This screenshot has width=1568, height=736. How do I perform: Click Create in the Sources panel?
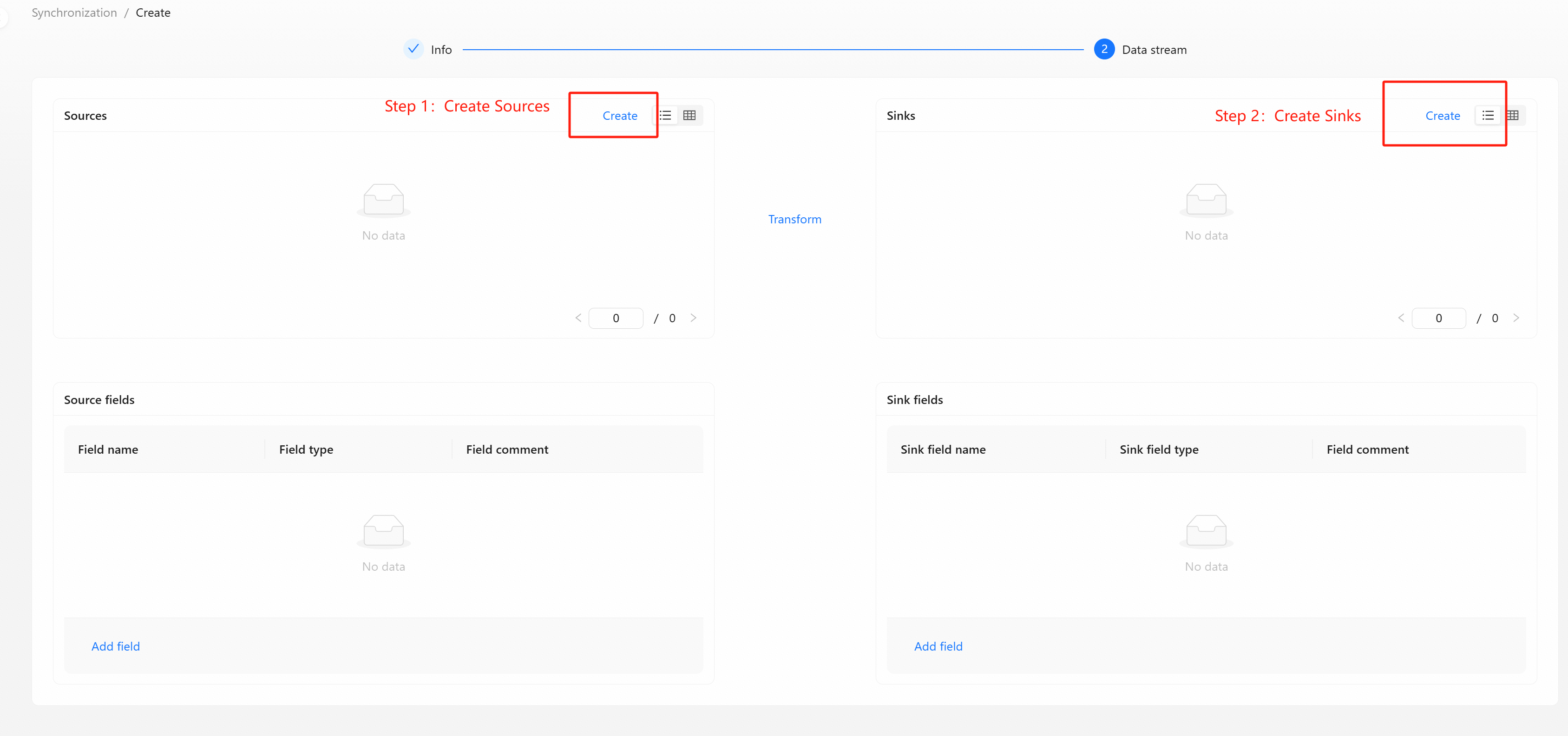click(619, 116)
